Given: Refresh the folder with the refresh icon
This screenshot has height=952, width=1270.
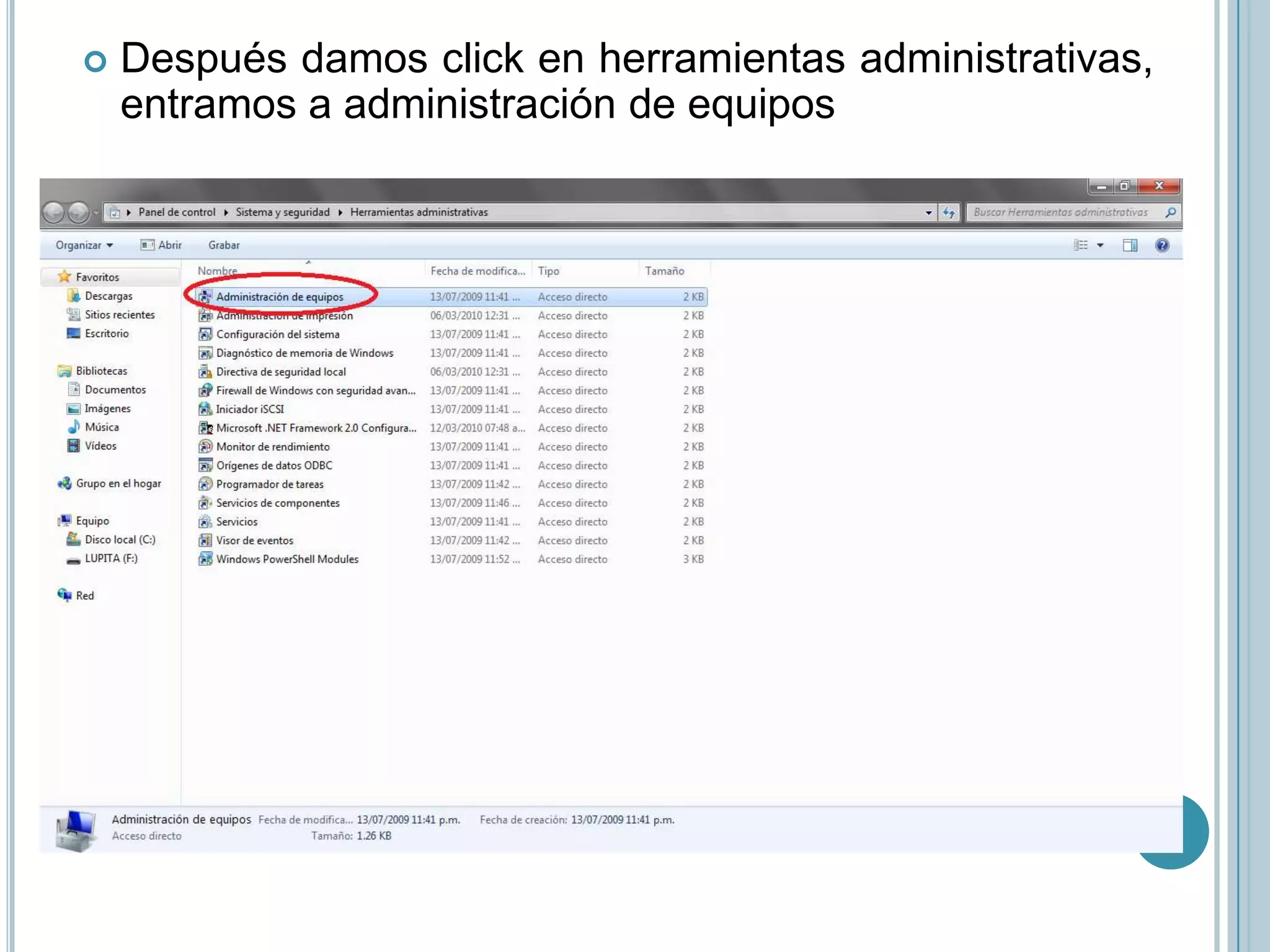Looking at the screenshot, I should coord(949,213).
